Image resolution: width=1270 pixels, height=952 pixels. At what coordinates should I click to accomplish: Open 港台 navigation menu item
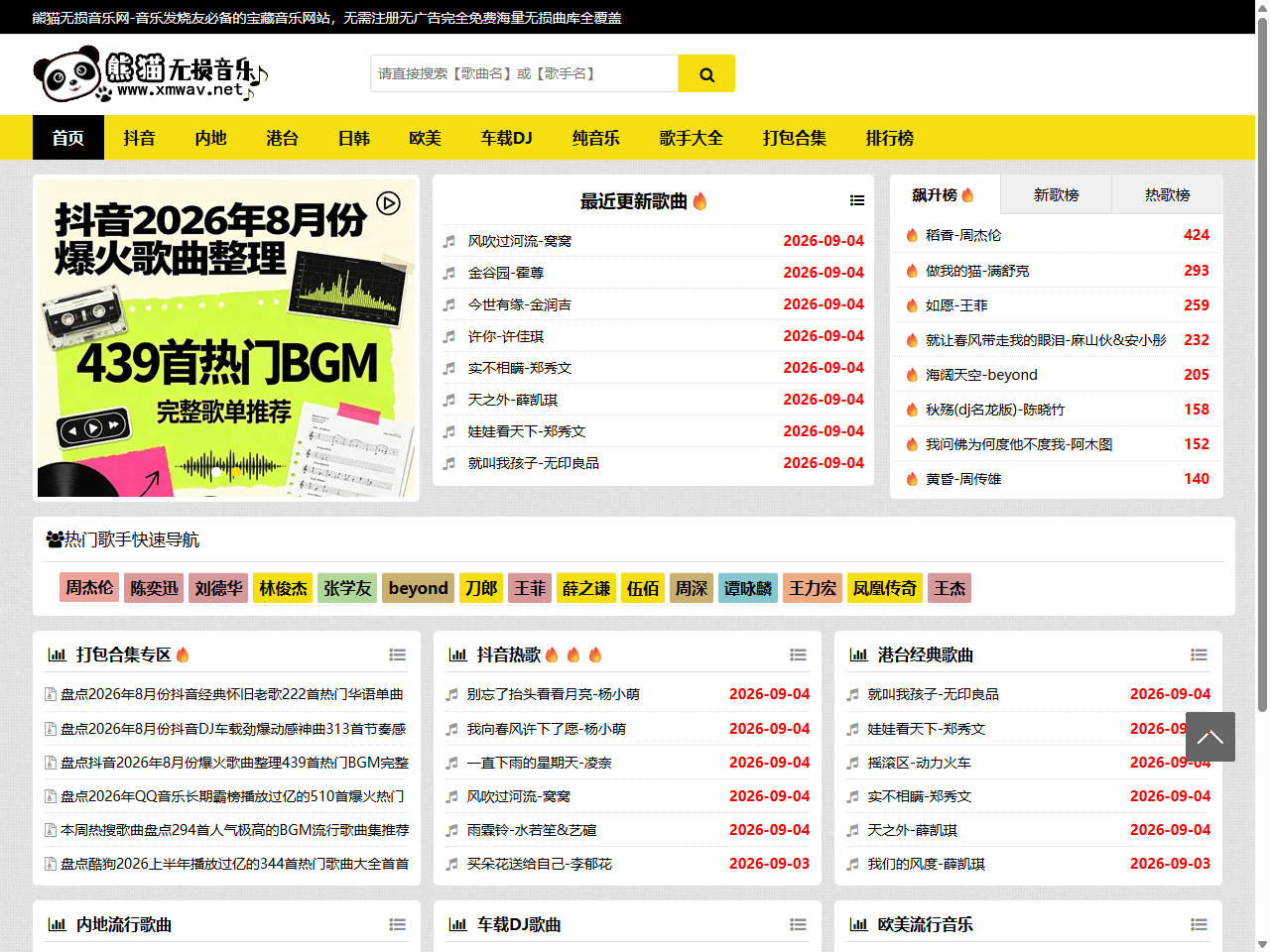(283, 138)
